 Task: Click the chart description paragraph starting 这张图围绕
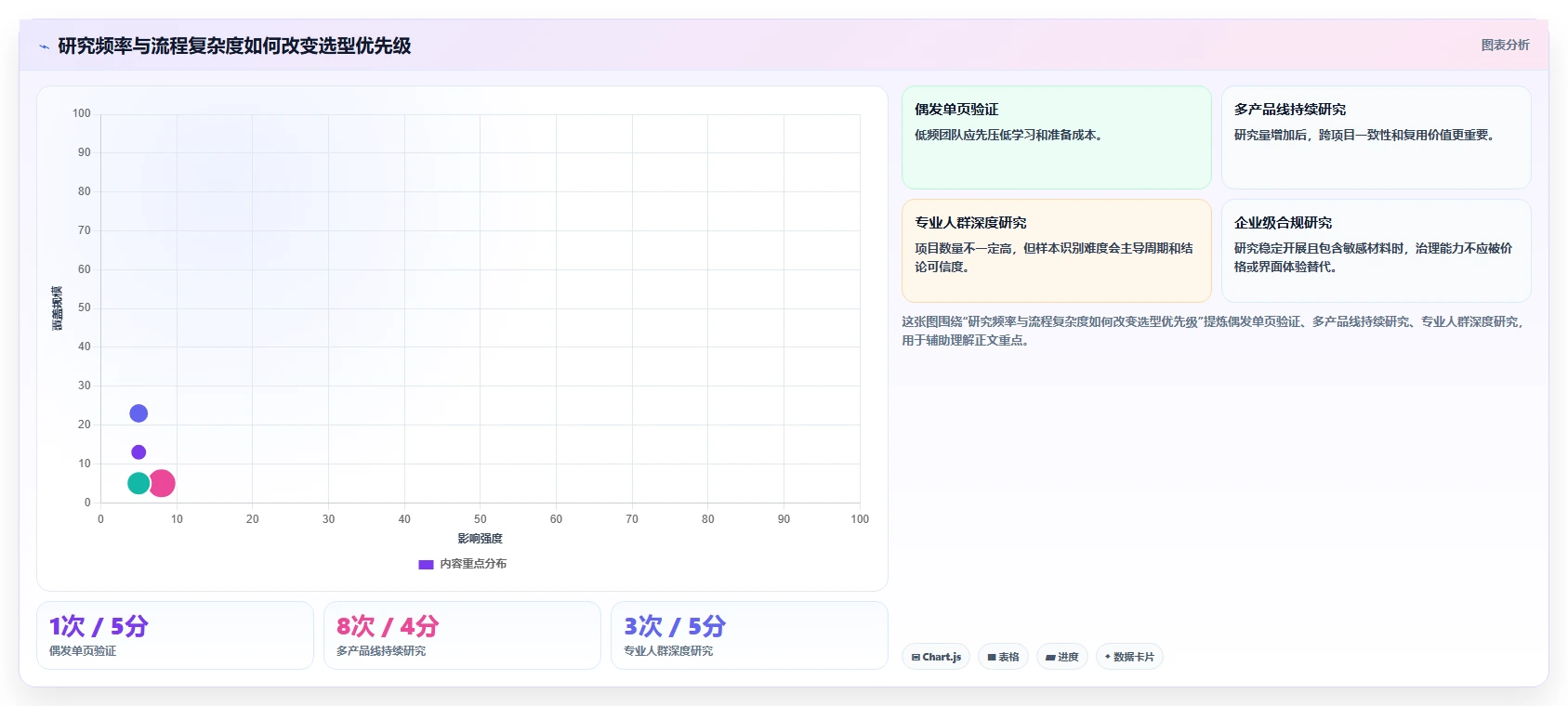point(1212,331)
